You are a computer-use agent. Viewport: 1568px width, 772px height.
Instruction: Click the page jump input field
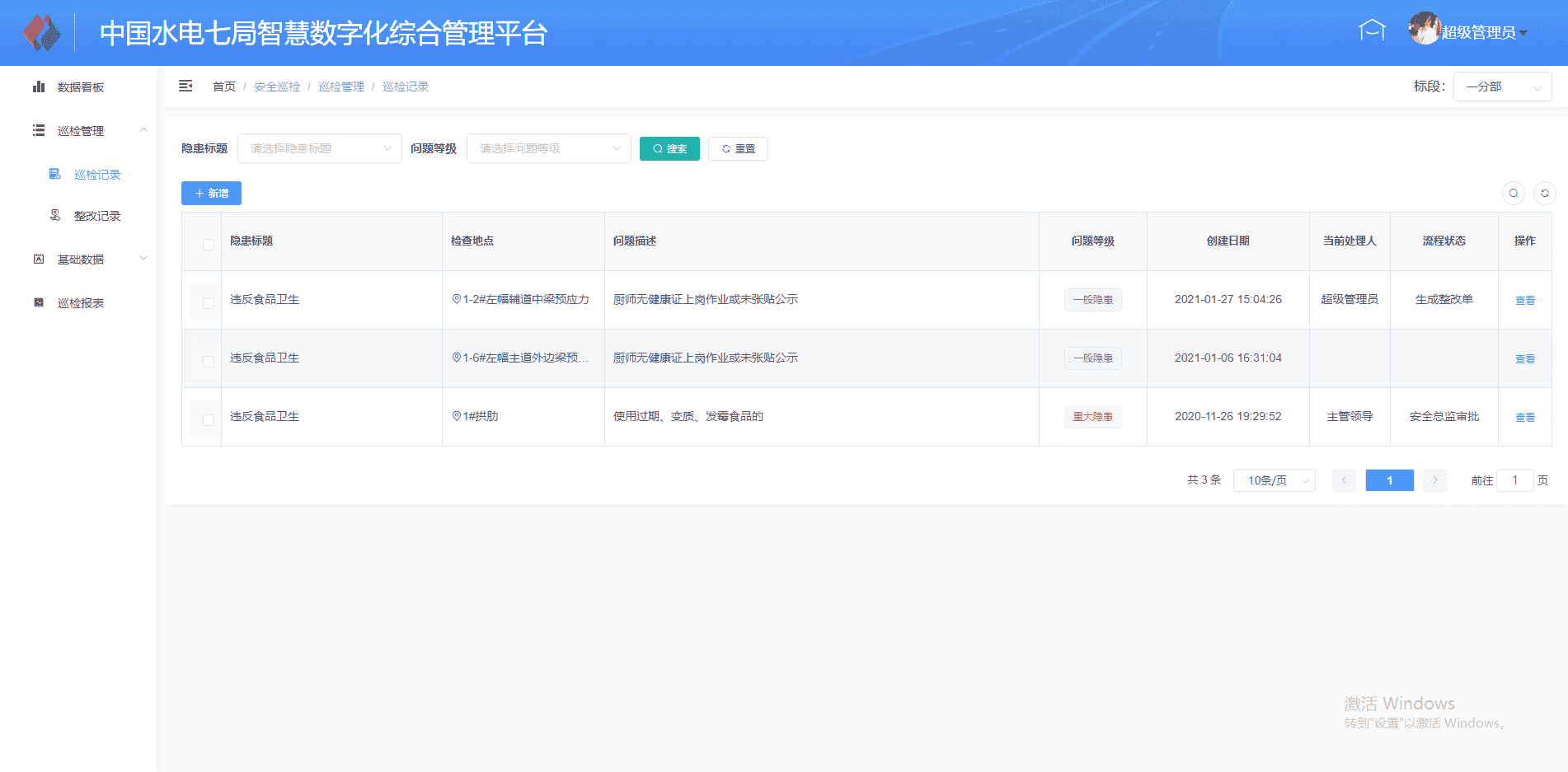(x=1514, y=480)
